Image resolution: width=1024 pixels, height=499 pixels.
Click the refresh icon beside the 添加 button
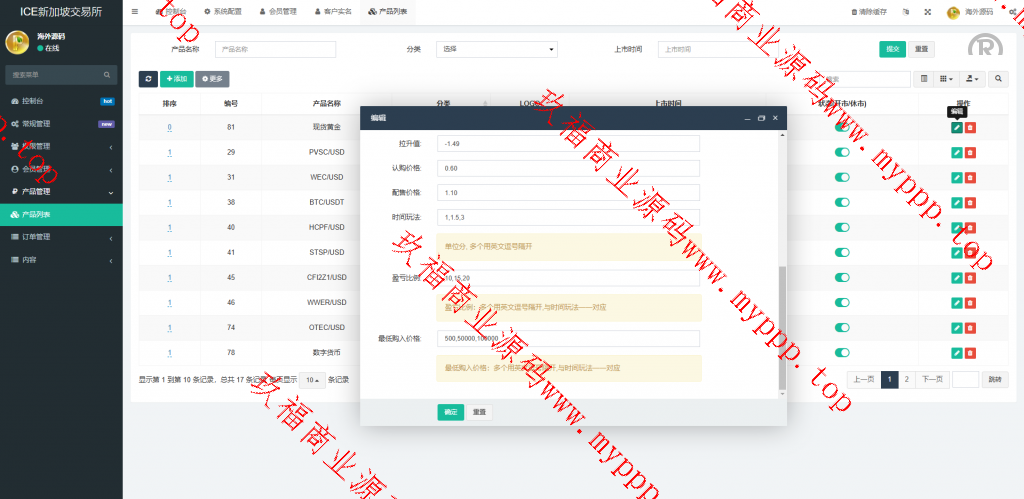(x=148, y=78)
